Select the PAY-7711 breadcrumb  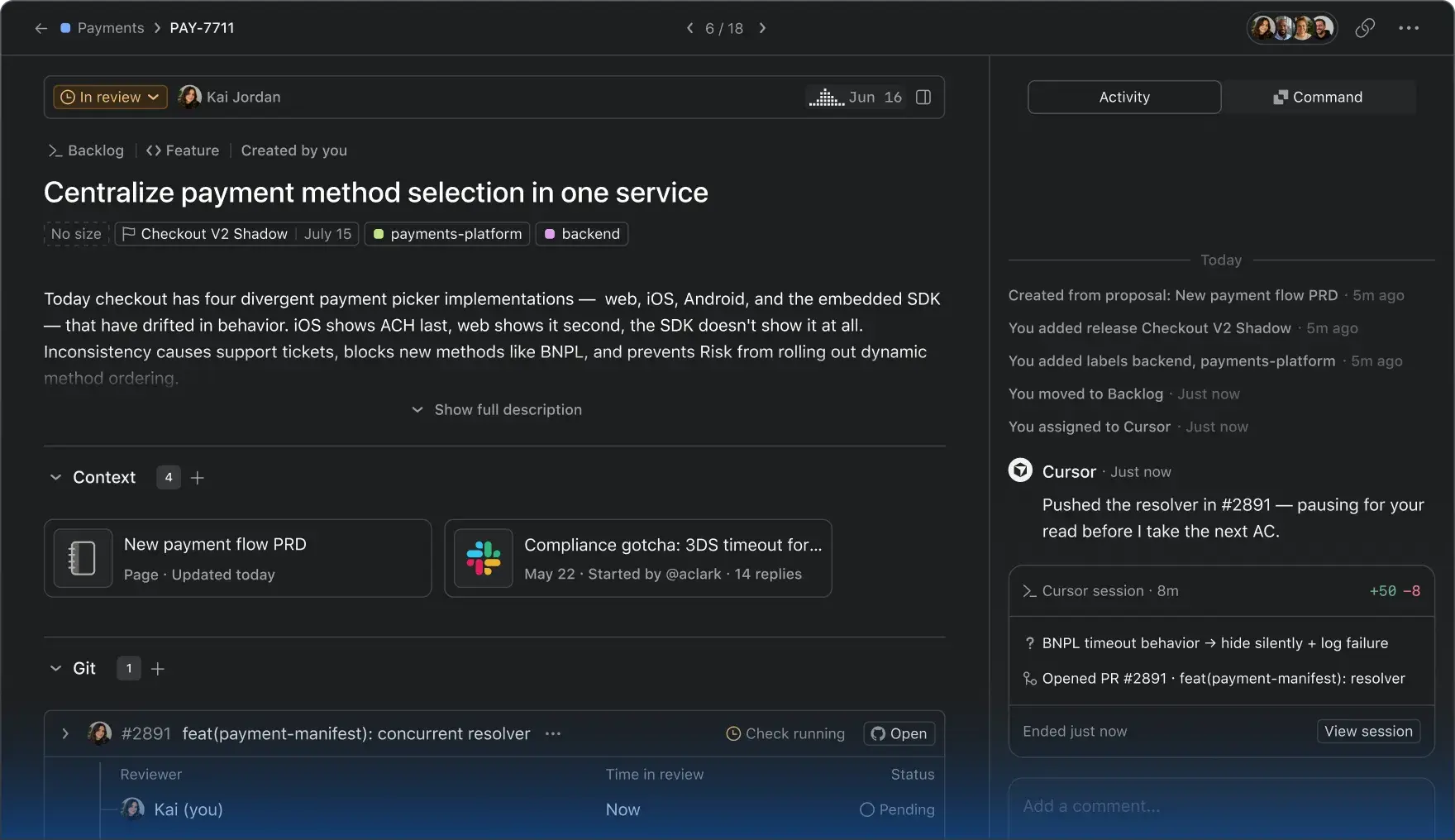point(202,28)
